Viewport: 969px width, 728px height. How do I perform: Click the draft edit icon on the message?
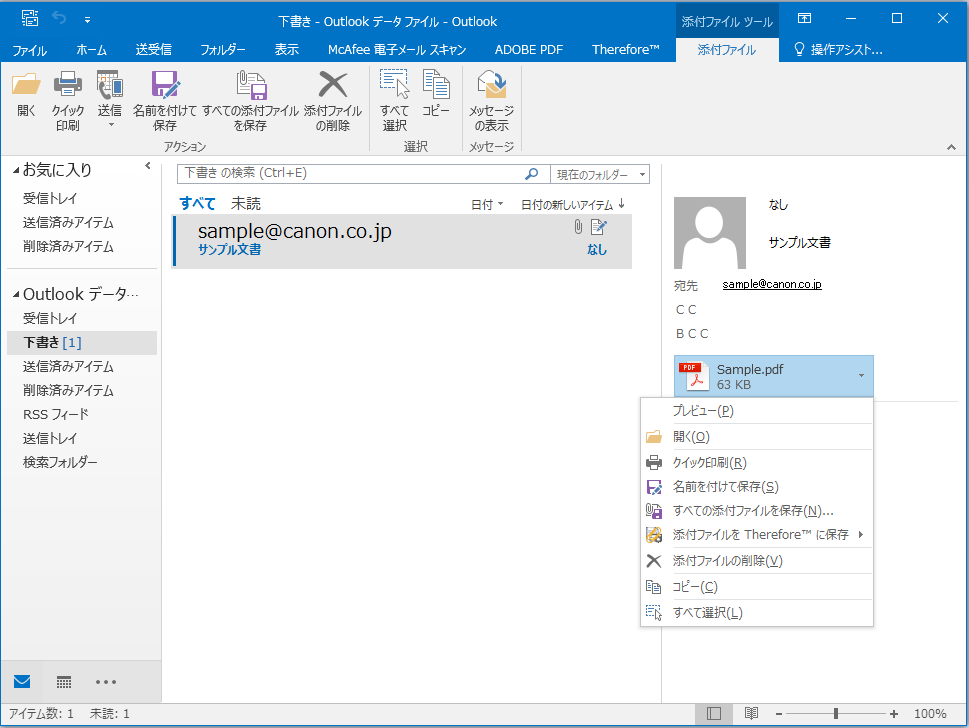[x=598, y=227]
